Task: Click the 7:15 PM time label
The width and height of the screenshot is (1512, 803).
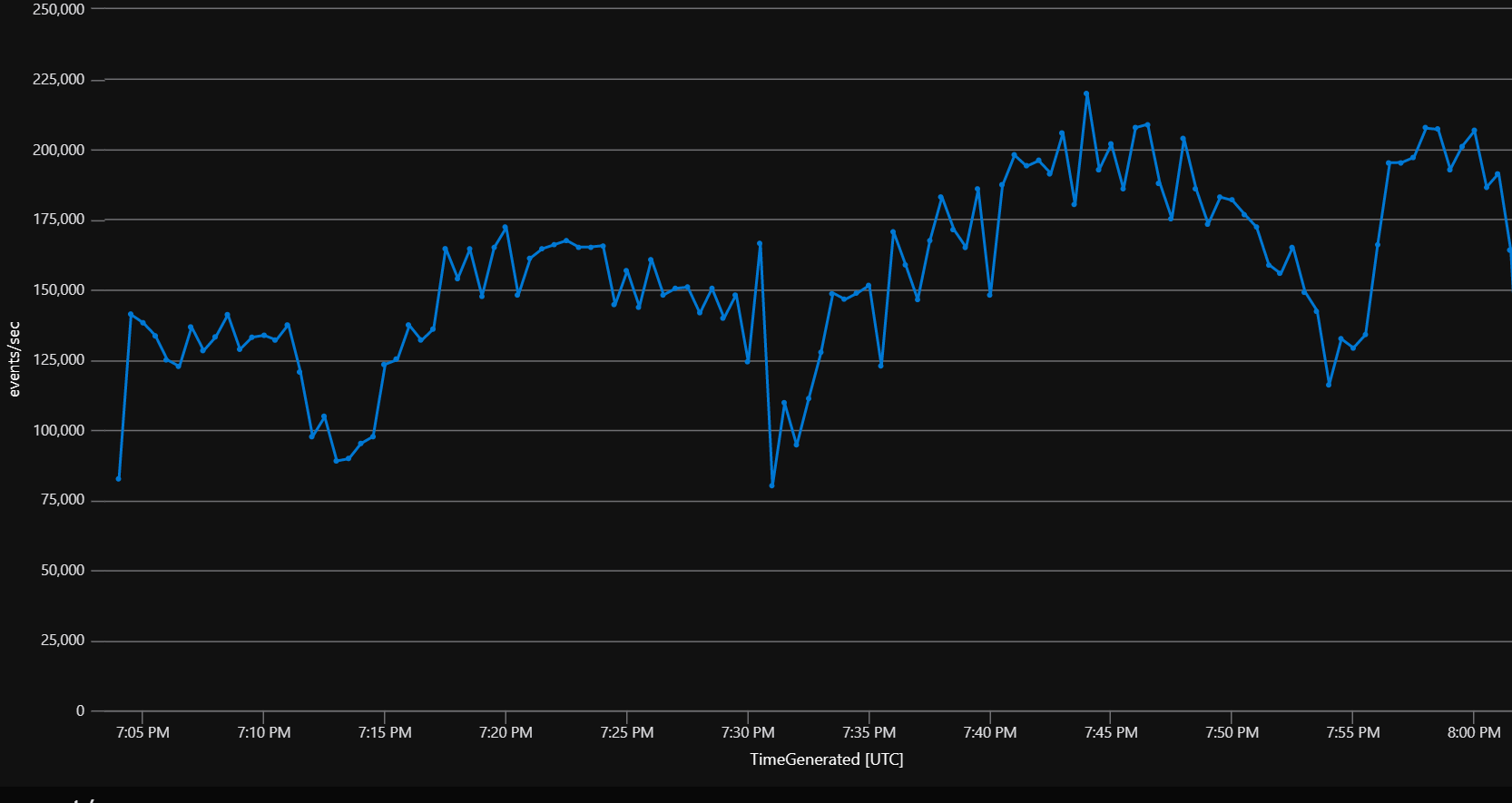Action: pyautogui.click(x=385, y=733)
